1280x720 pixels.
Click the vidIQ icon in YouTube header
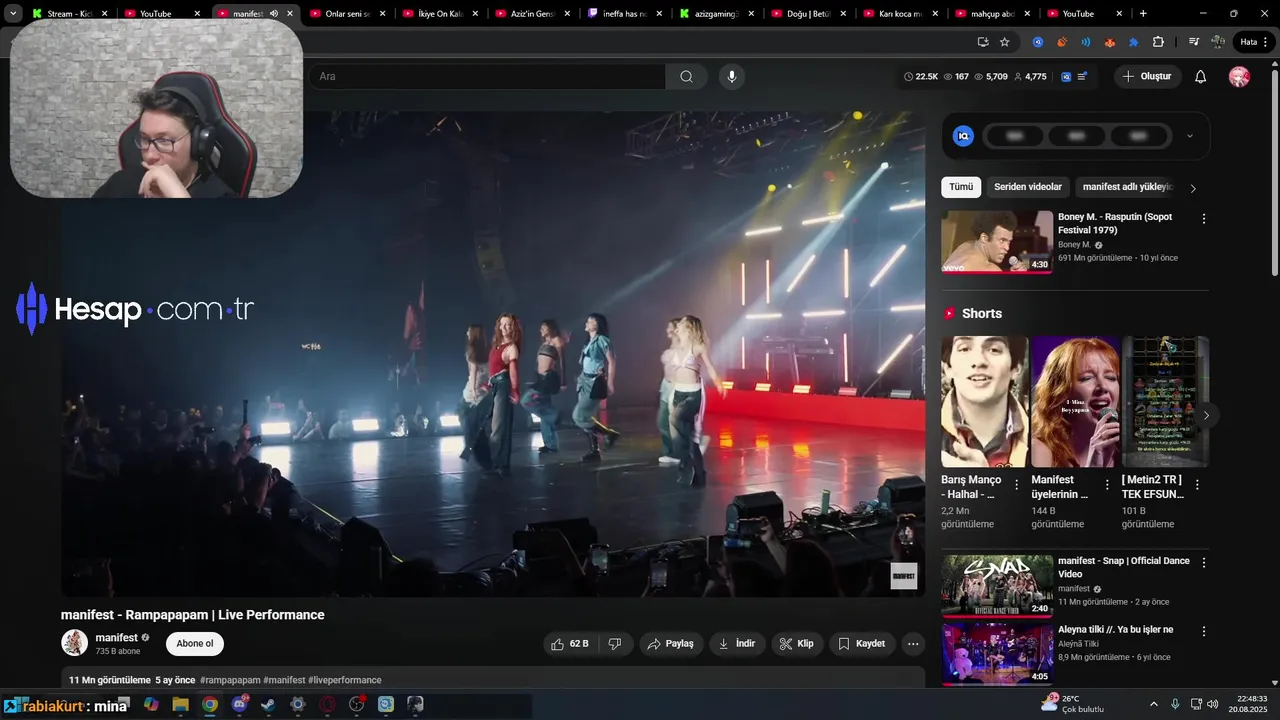[1066, 77]
